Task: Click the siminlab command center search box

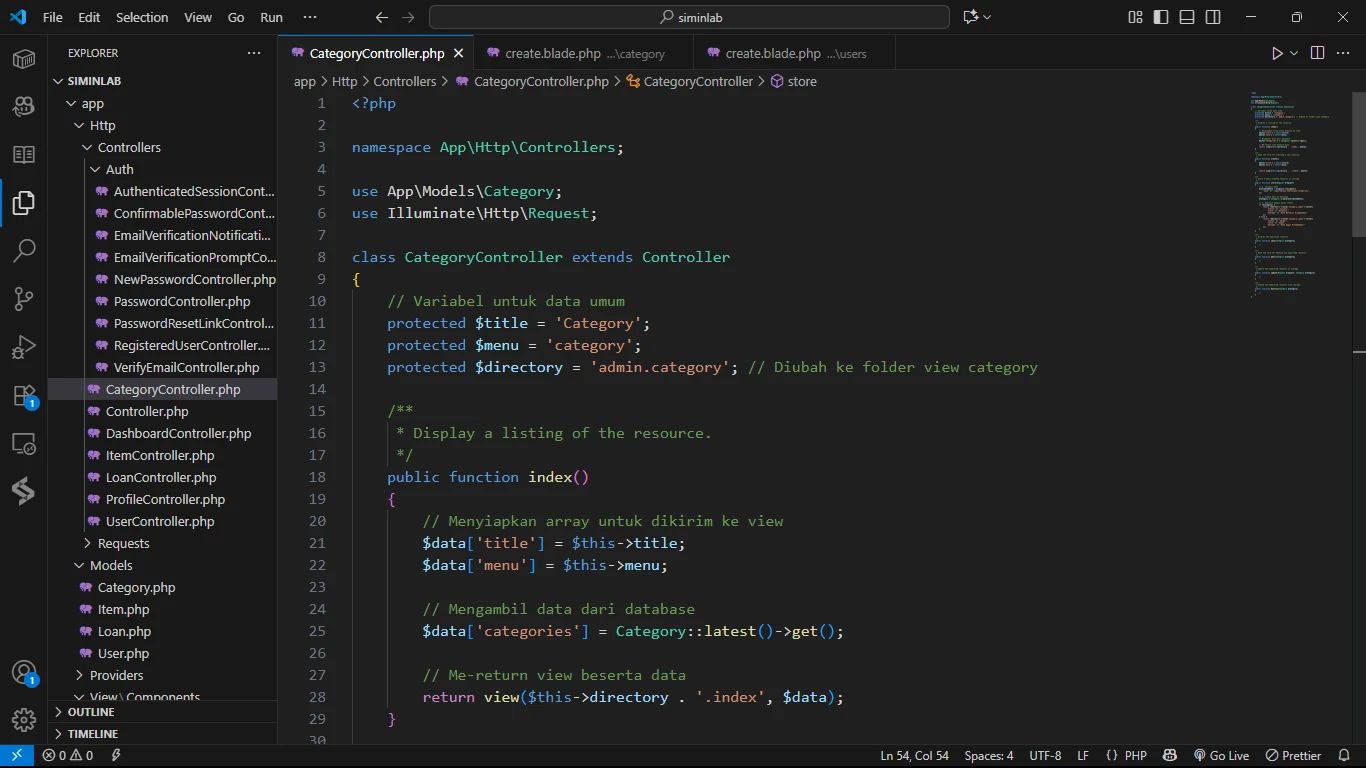Action: 689,17
